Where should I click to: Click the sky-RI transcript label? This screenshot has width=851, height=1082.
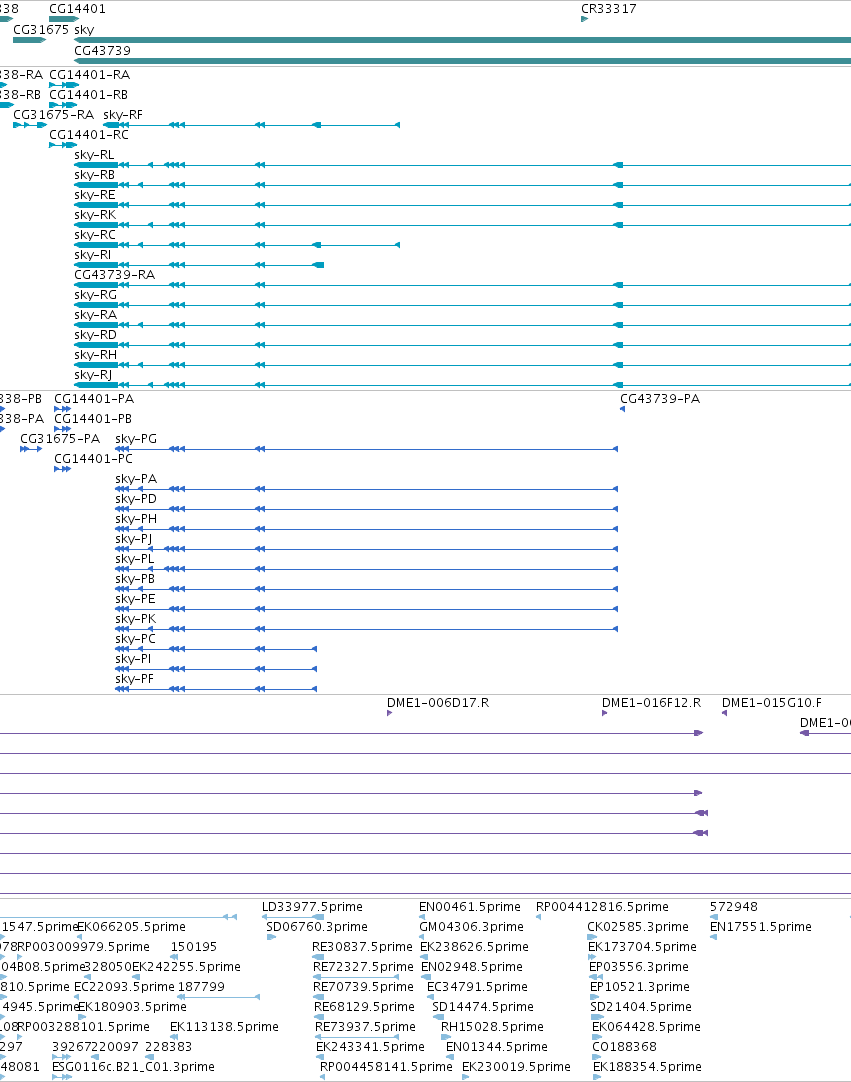click(92, 255)
